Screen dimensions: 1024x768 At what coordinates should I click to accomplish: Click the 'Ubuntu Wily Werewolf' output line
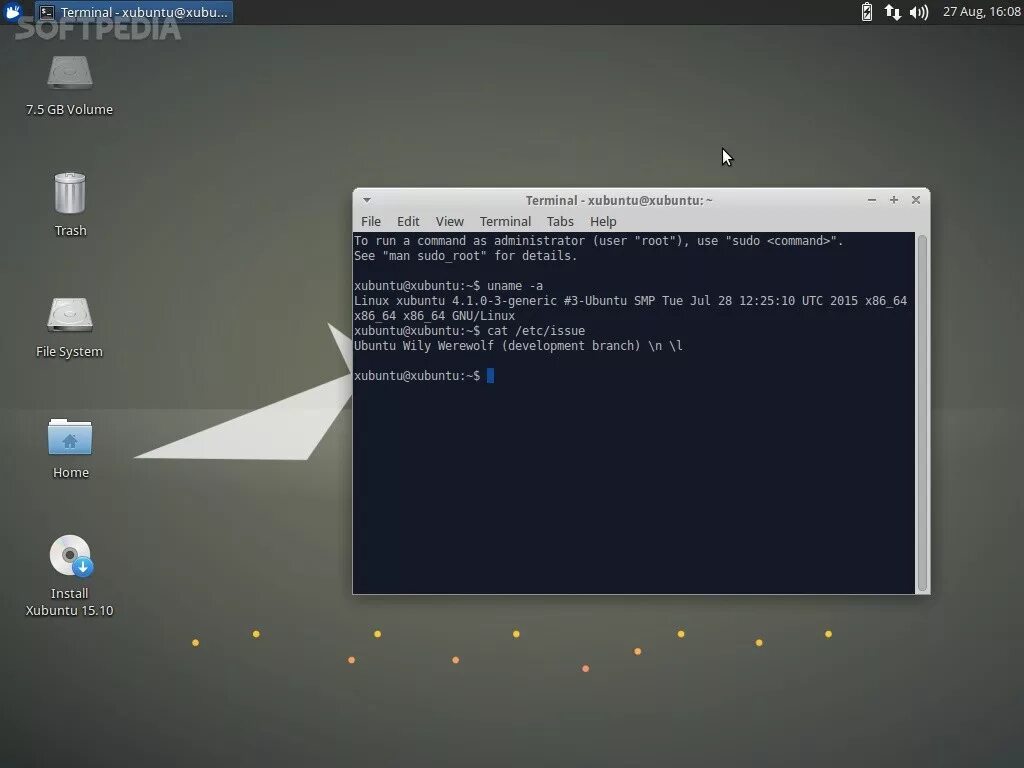click(x=519, y=346)
